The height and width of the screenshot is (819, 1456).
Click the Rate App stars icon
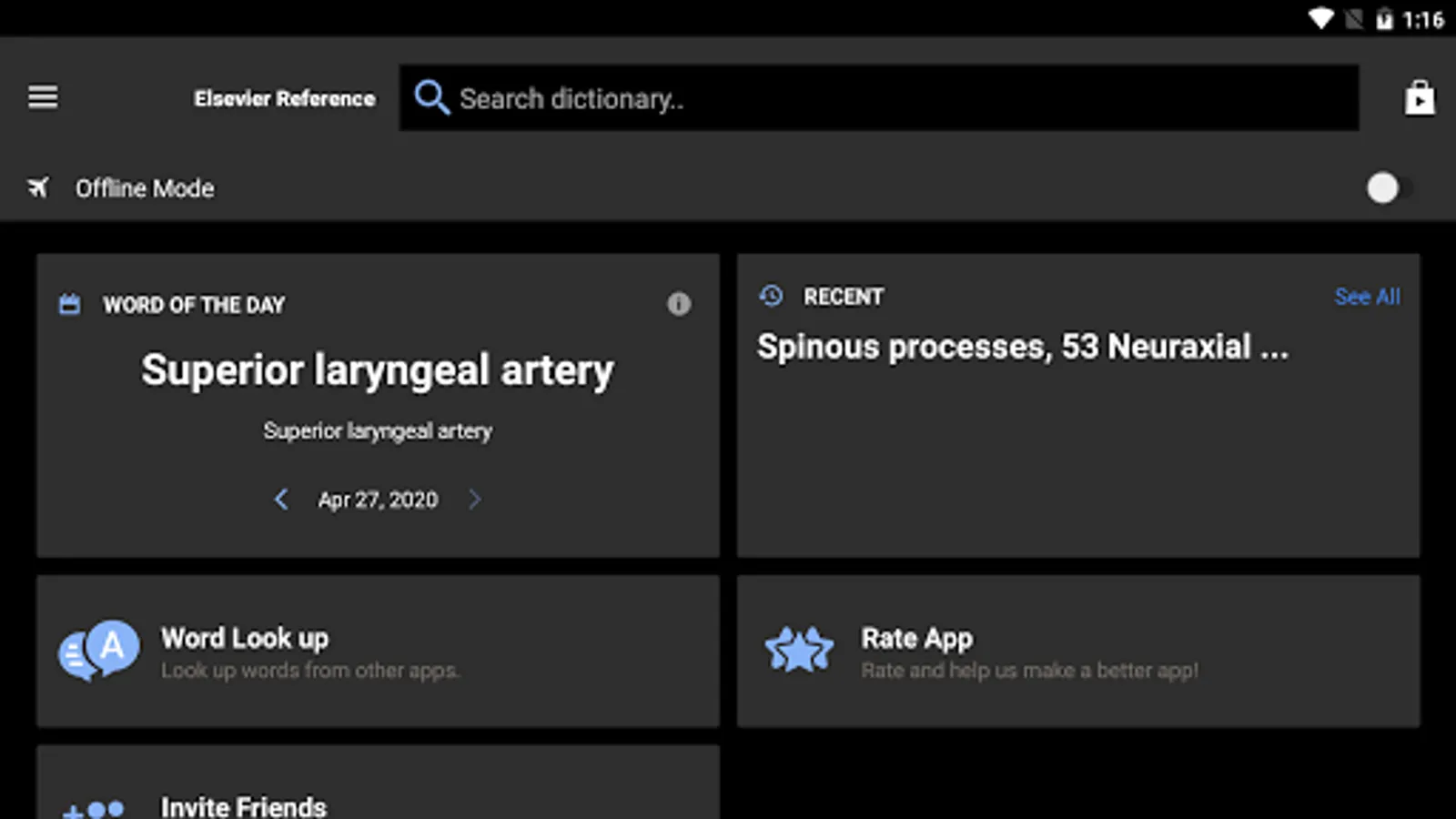pos(799,650)
